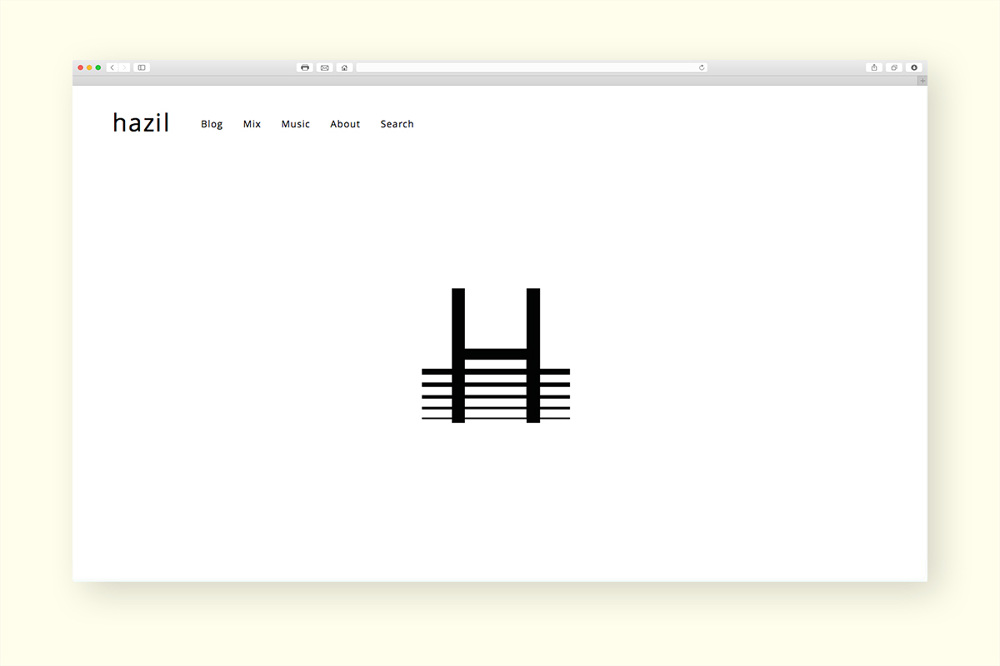Screen dimensions: 1000x666
Task: Click the hazil site title
Action: (141, 123)
